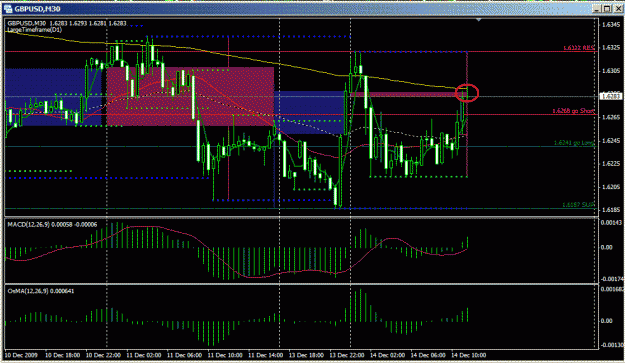Click the MACD panel 0.00 scale value
The height and width of the screenshot is (363, 625).
(607, 247)
